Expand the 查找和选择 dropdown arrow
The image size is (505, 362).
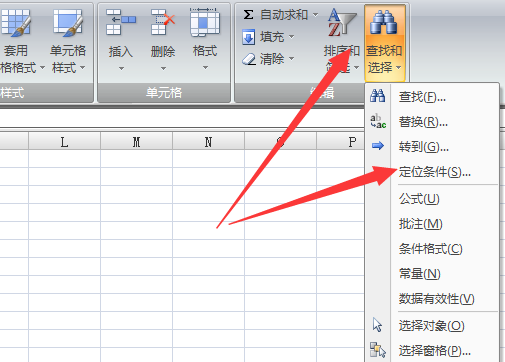[399, 68]
